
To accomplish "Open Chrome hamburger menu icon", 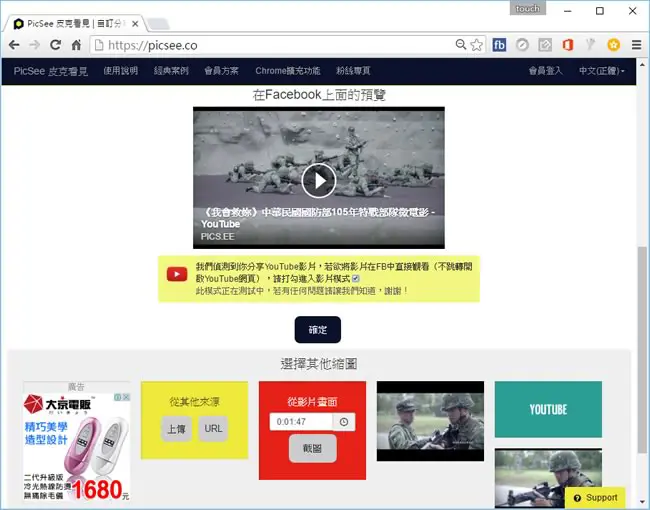I will pos(637,45).
